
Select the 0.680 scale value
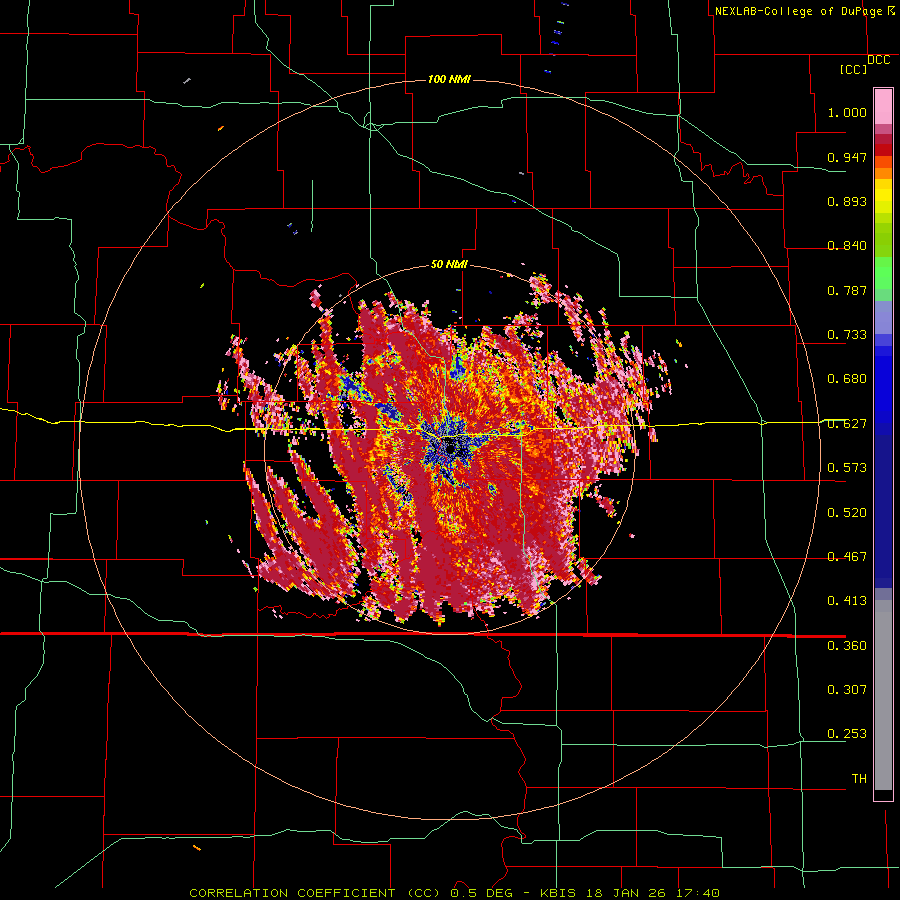click(847, 379)
